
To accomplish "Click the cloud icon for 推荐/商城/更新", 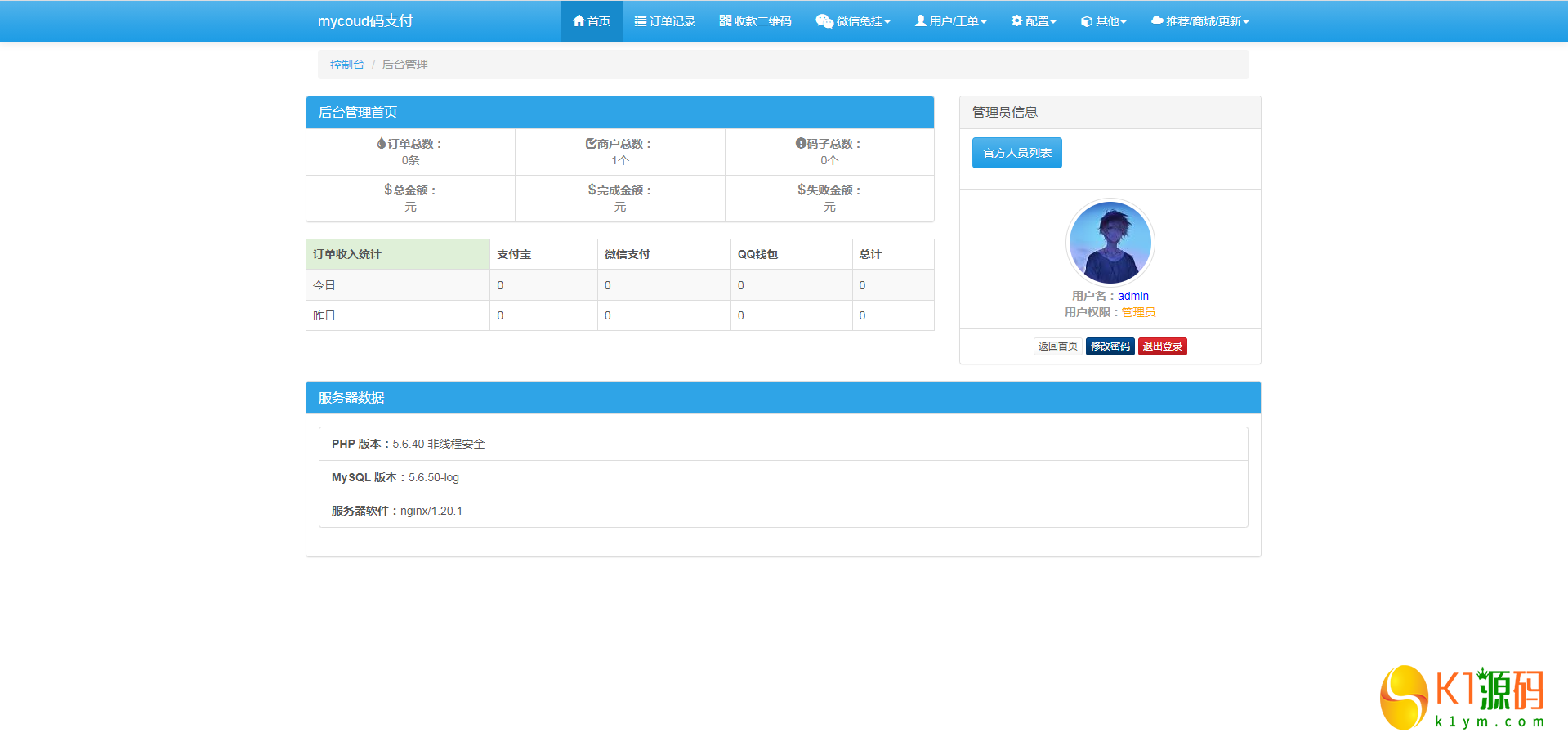I will (1156, 21).
